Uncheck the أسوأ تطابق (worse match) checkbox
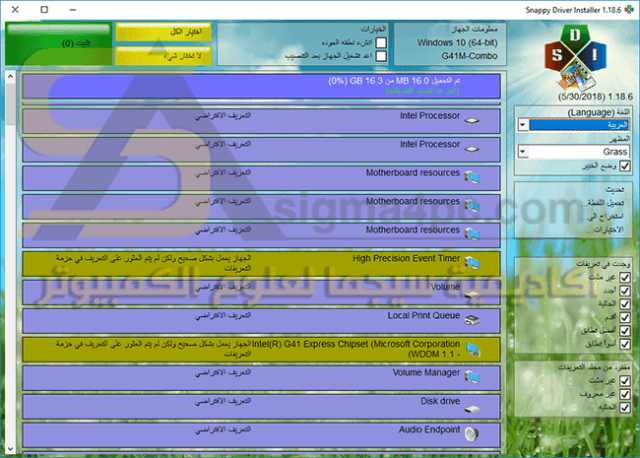 click(624, 344)
